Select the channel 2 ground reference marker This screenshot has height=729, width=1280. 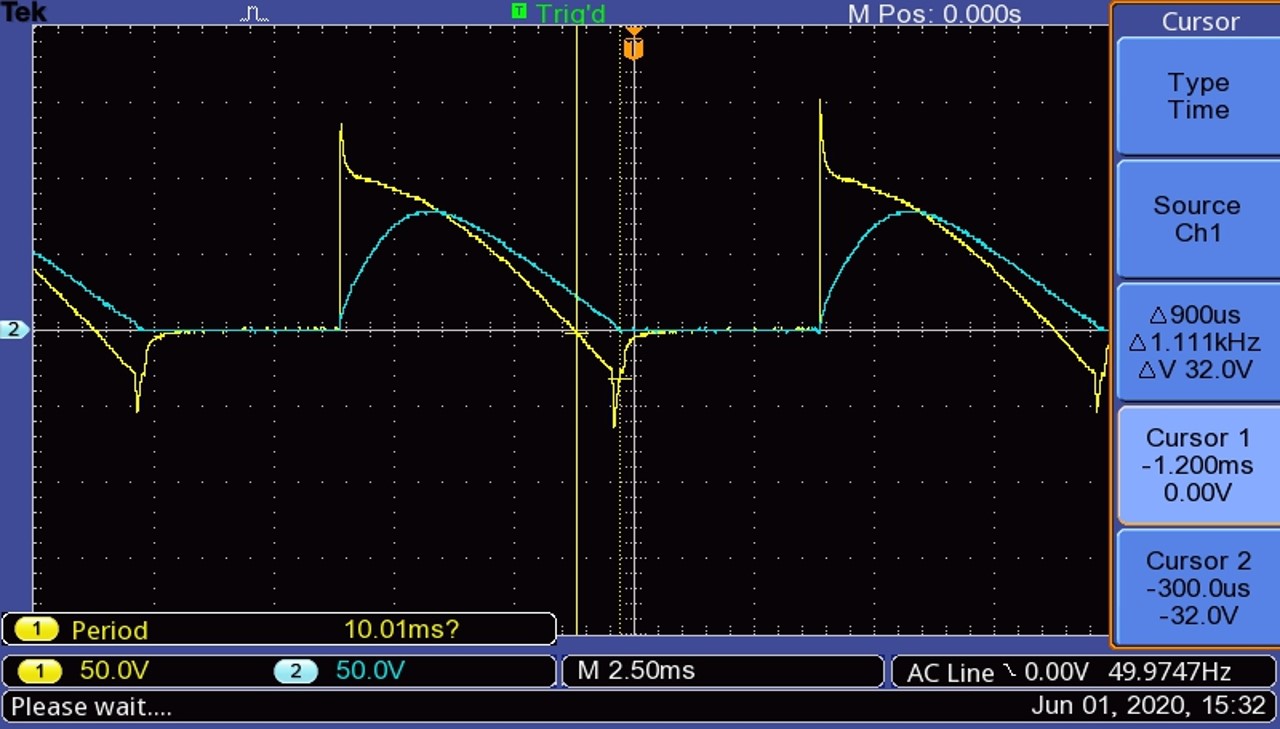pos(15,329)
